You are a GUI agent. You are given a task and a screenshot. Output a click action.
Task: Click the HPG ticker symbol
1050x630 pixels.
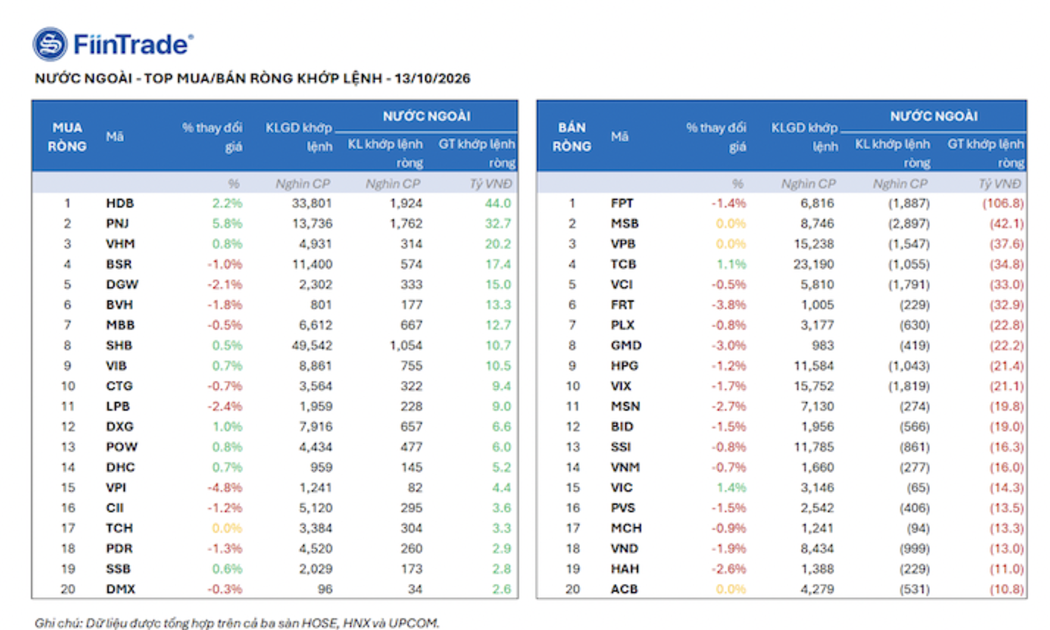point(624,366)
